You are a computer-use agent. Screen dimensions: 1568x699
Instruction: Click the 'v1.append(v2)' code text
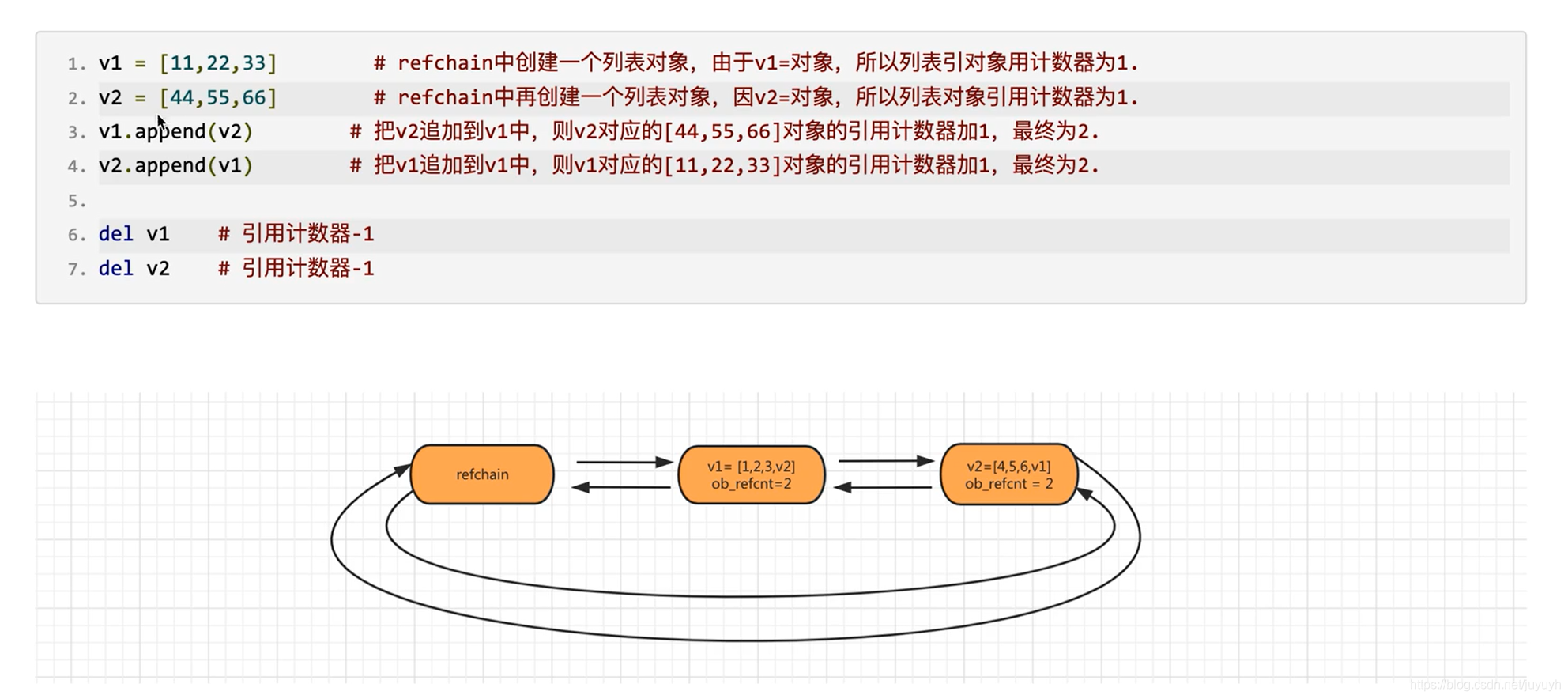point(175,131)
